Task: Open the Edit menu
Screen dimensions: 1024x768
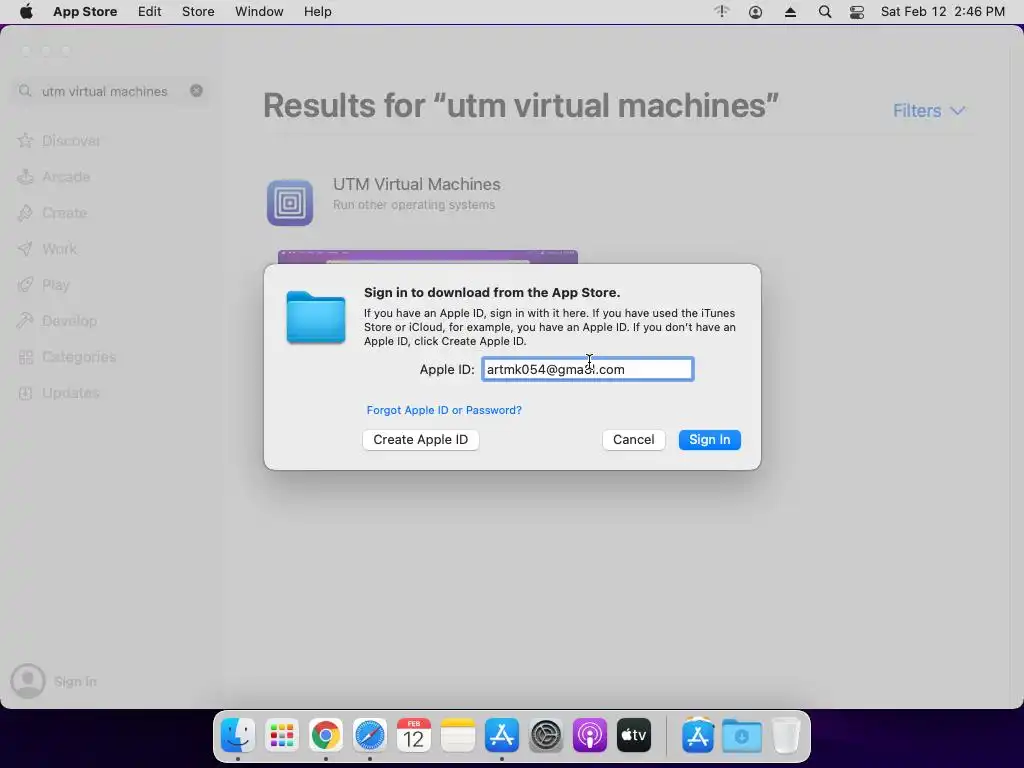Action: click(150, 12)
